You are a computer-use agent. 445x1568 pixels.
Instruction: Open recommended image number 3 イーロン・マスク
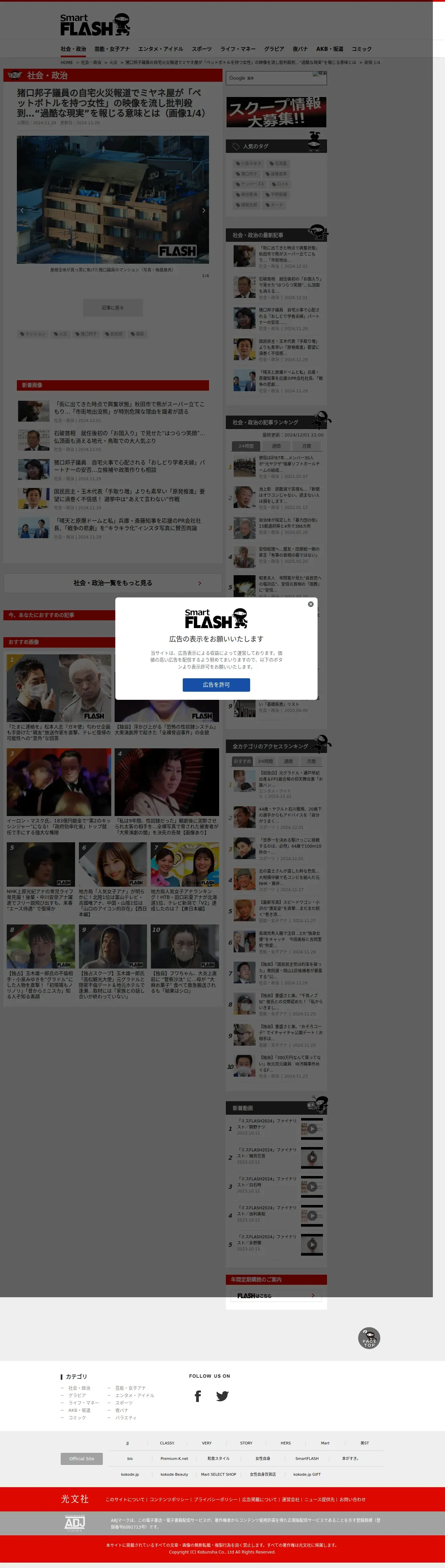(59, 791)
